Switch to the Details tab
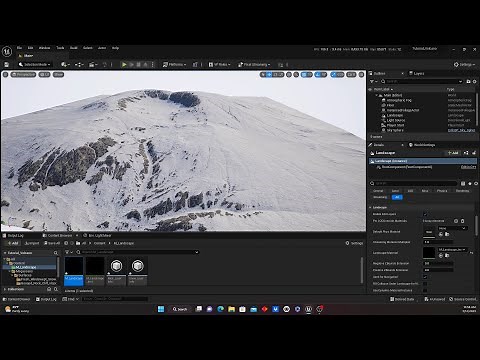Screen dimensions: 480x360 379,145
